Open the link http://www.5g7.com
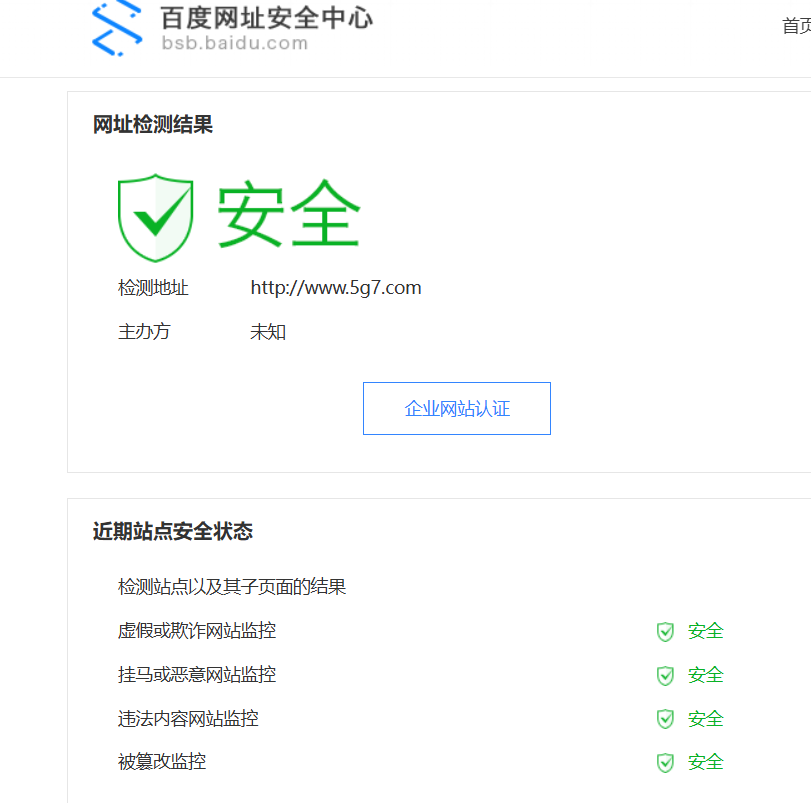 pyautogui.click(x=336, y=287)
